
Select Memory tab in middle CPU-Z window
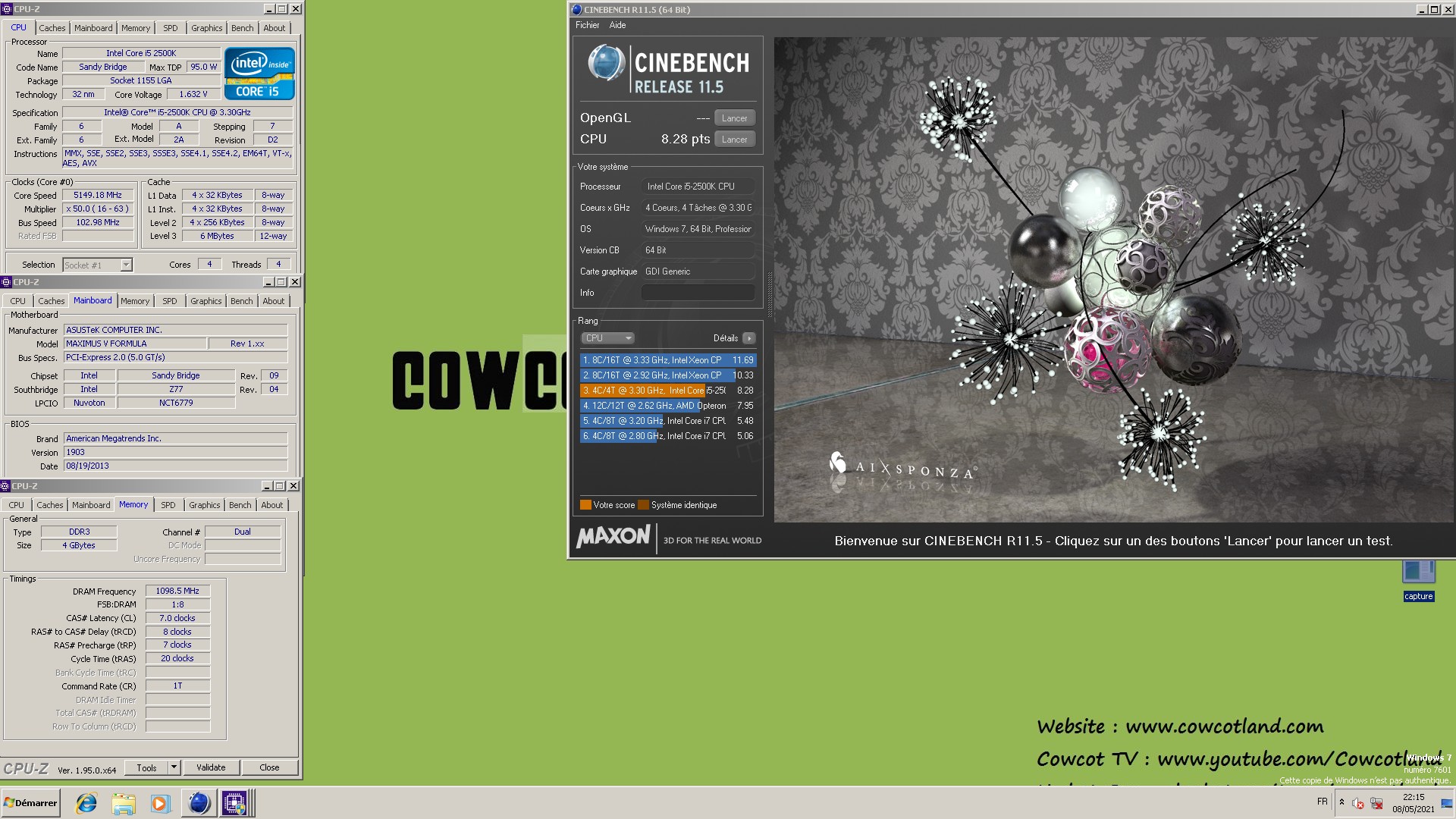point(135,301)
